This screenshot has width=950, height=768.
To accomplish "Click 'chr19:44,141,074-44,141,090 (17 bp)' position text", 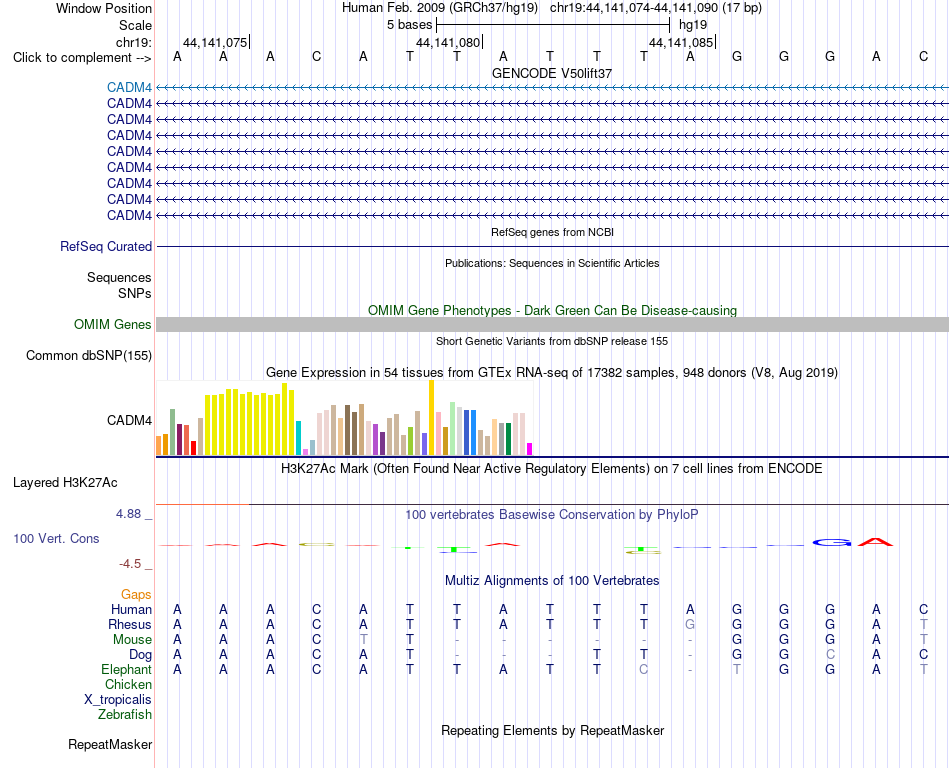I will (x=656, y=8).
